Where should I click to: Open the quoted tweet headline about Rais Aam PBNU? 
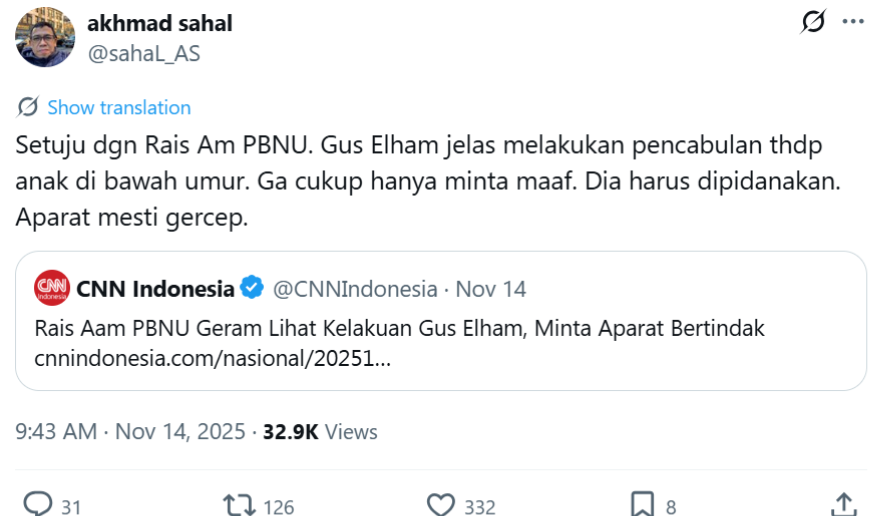click(400, 328)
